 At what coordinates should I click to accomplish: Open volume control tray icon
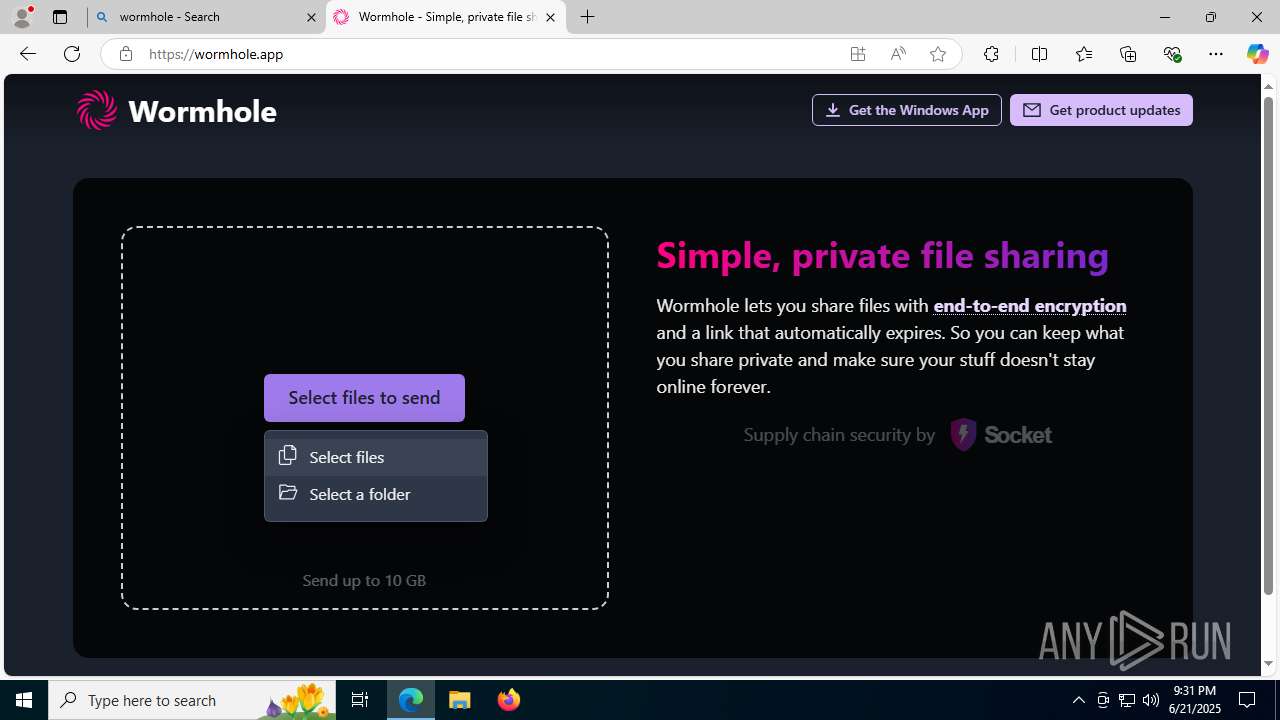coord(1151,700)
